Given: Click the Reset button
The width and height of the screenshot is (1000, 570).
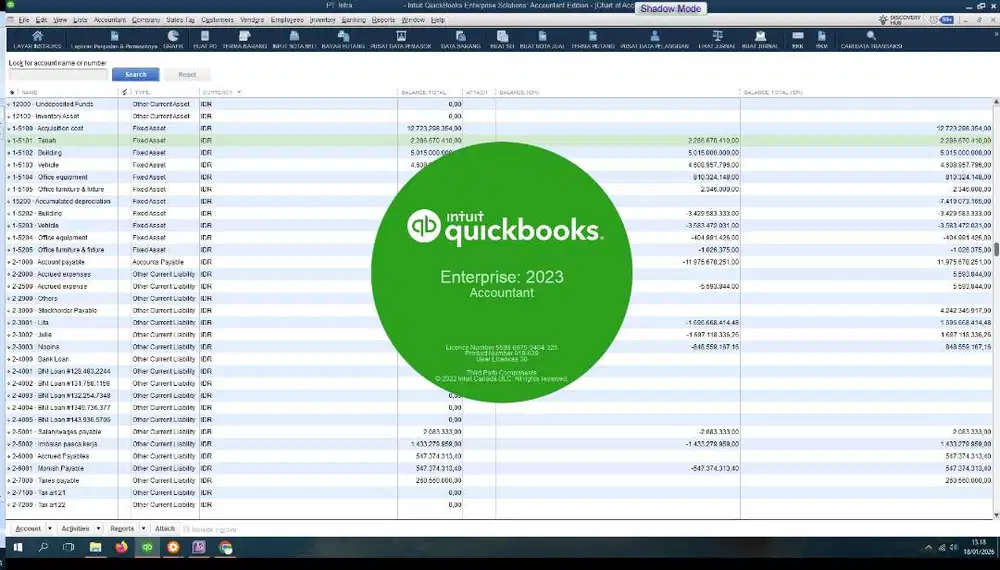Looking at the screenshot, I should [187, 75].
